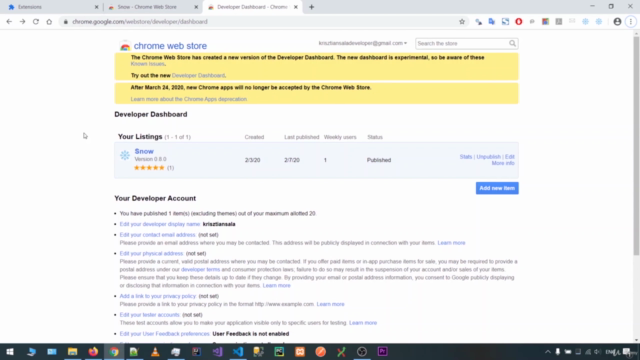Go back to the previous page
This screenshot has height=360, width=640.
(x=9, y=22)
